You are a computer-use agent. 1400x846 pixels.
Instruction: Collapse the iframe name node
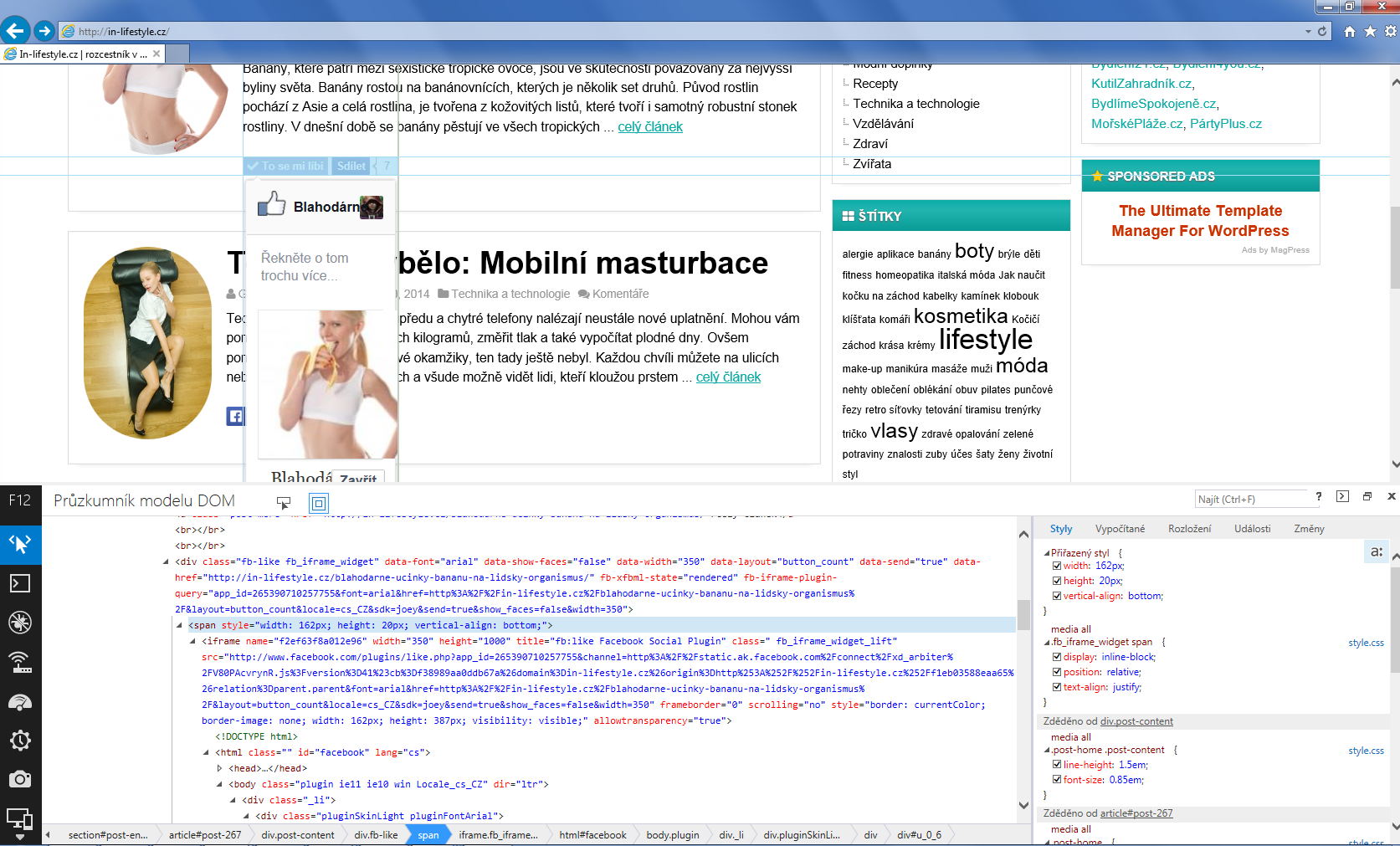coord(192,641)
